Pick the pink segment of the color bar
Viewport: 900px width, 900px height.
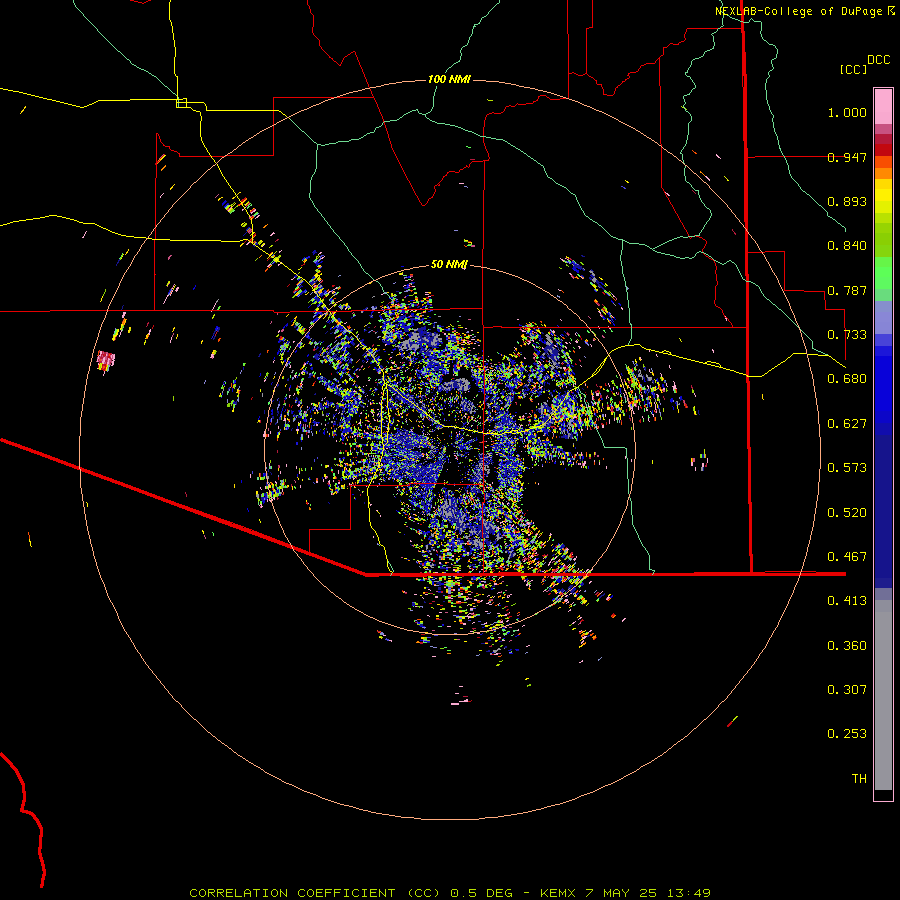(x=883, y=107)
